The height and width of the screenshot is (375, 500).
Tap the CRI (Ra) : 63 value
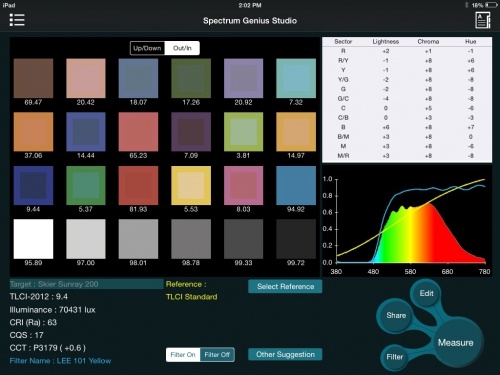point(33,322)
